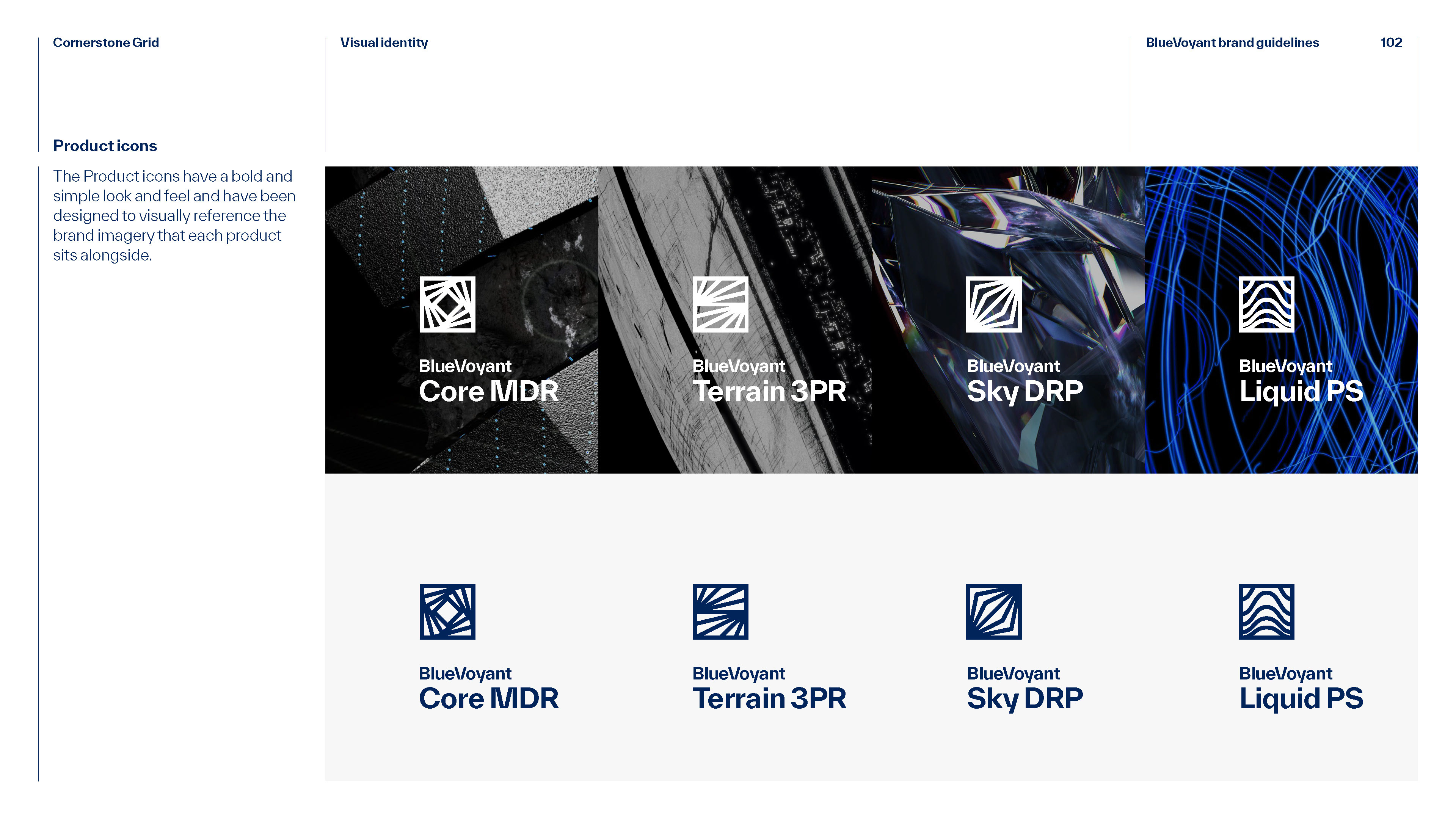Click navy 'BlueVoyant' label above Core MDR
Image resolution: width=1456 pixels, height=819 pixels.
click(464, 674)
